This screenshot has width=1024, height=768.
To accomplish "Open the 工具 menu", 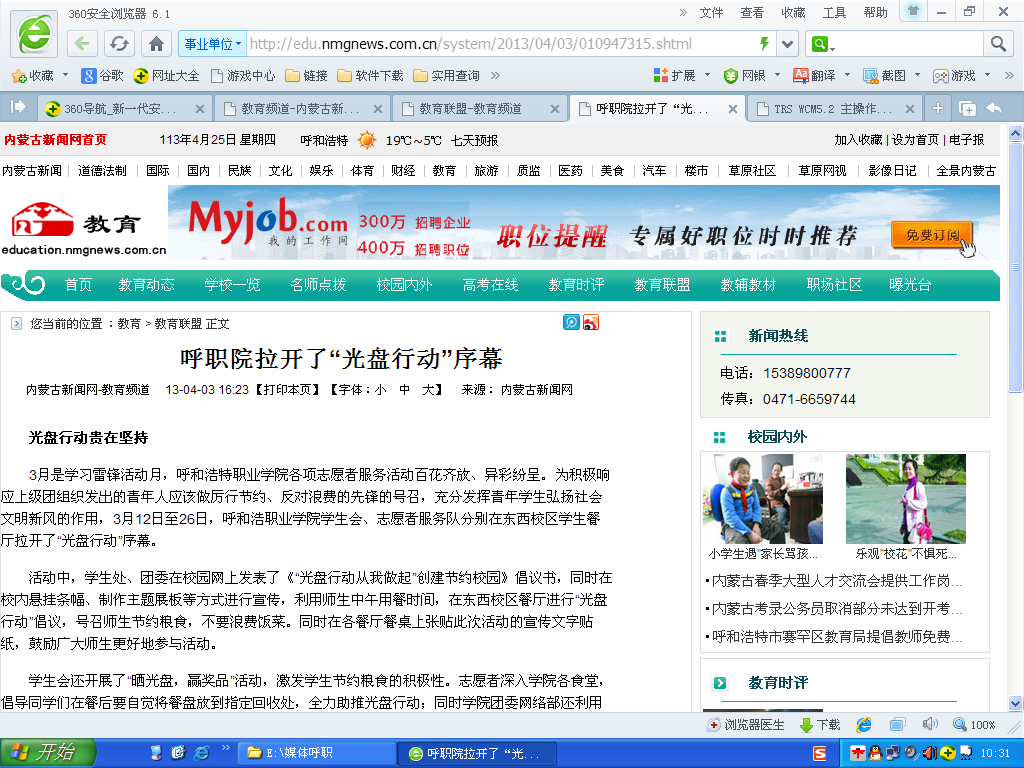I will pyautogui.click(x=834, y=12).
